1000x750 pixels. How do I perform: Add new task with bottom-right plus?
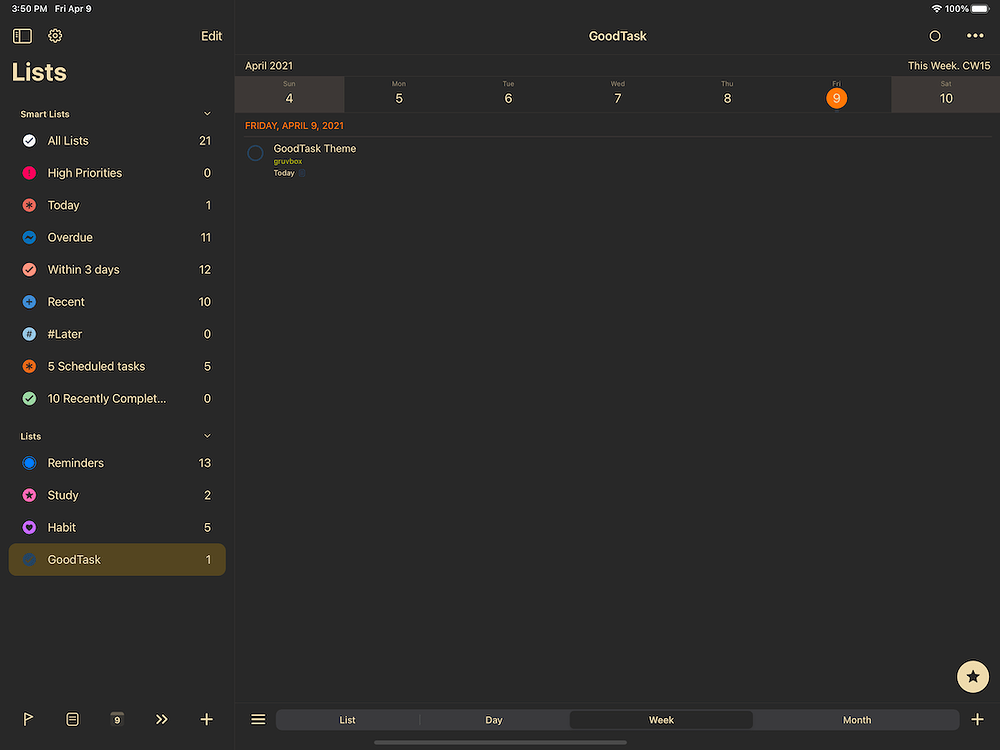tap(977, 719)
